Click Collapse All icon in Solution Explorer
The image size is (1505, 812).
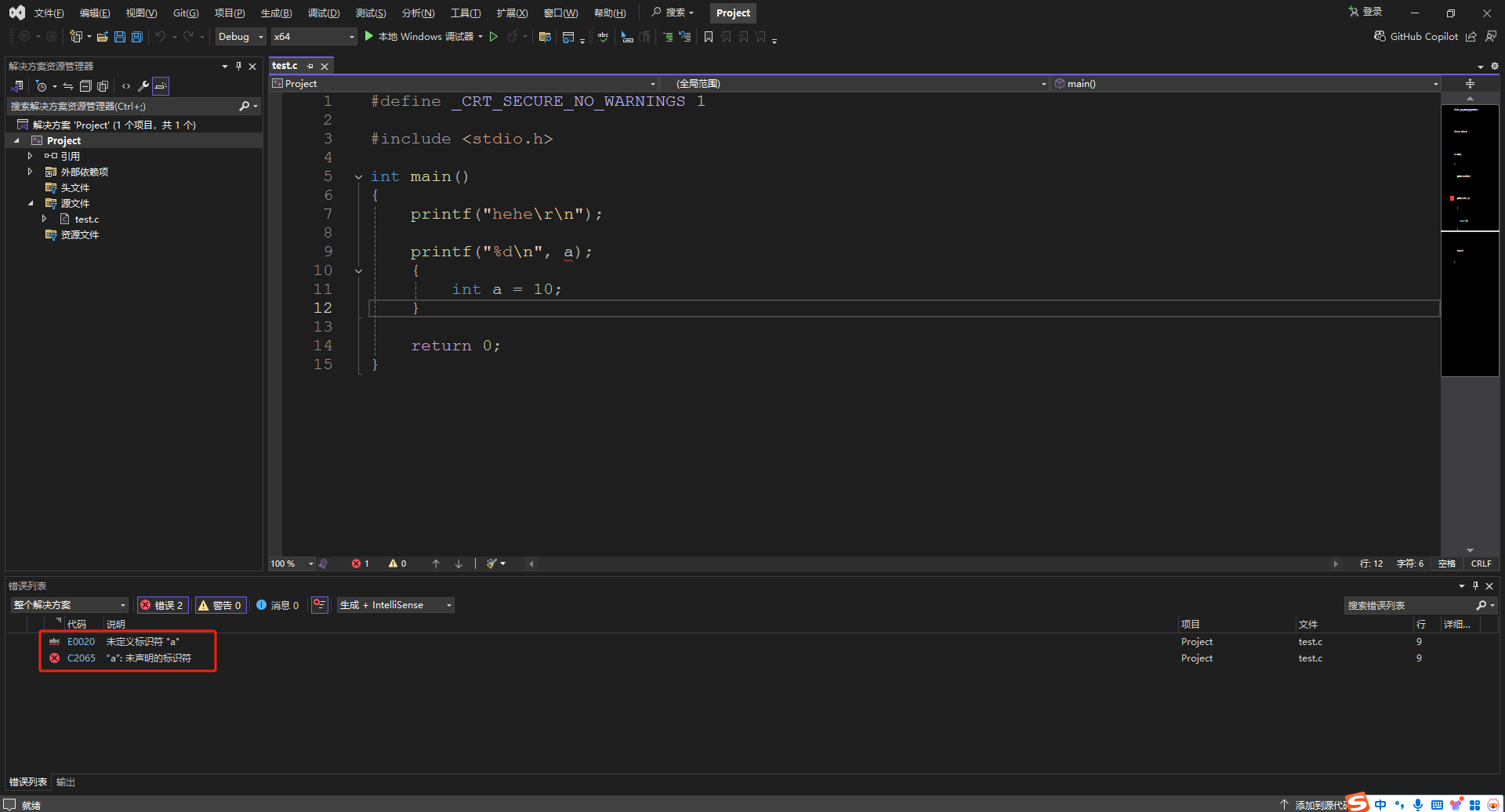pyautogui.click(x=85, y=86)
